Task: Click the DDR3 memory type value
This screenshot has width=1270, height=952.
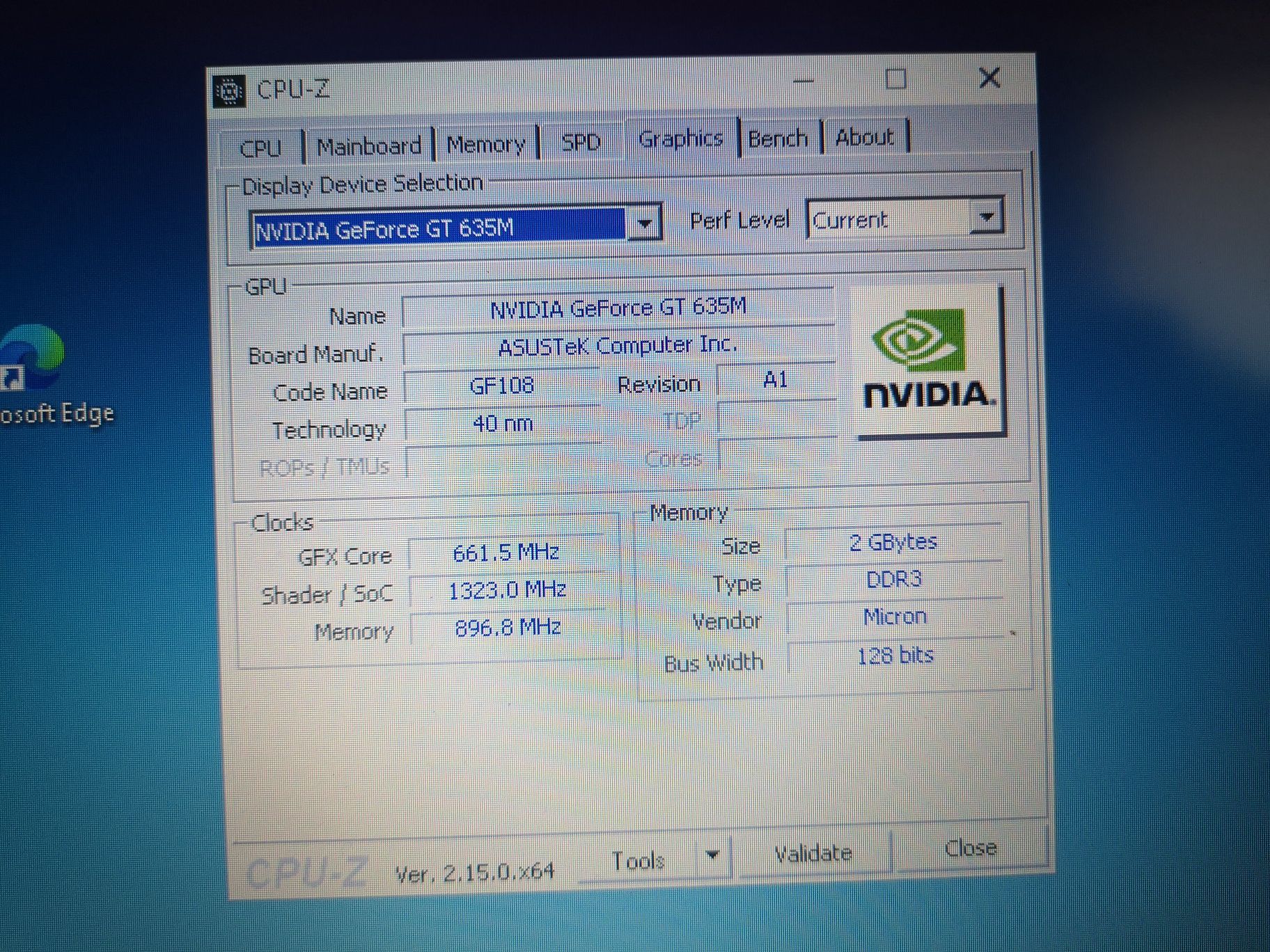Action: (895, 579)
